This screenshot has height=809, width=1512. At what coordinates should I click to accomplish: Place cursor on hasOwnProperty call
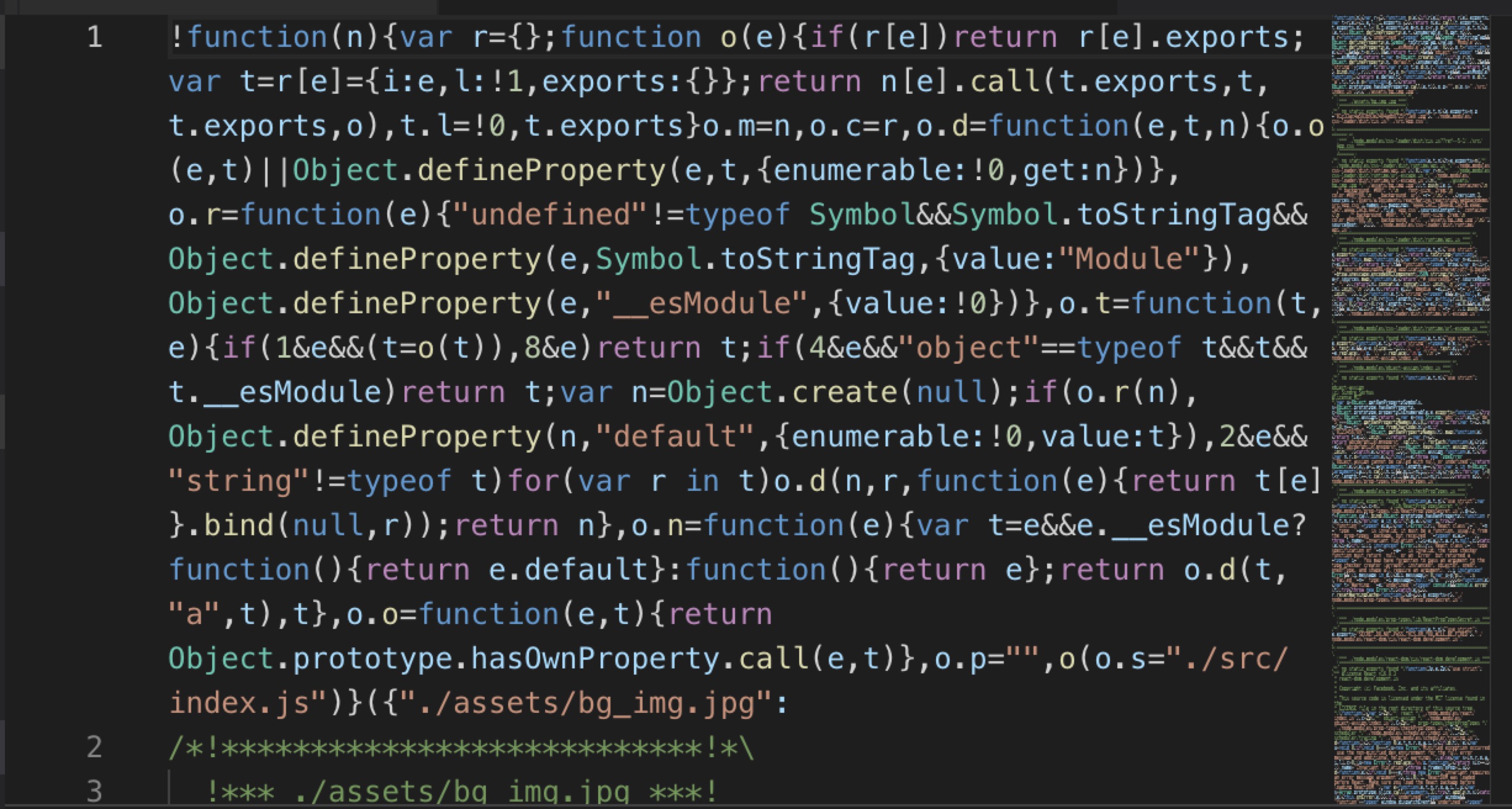pos(594,659)
